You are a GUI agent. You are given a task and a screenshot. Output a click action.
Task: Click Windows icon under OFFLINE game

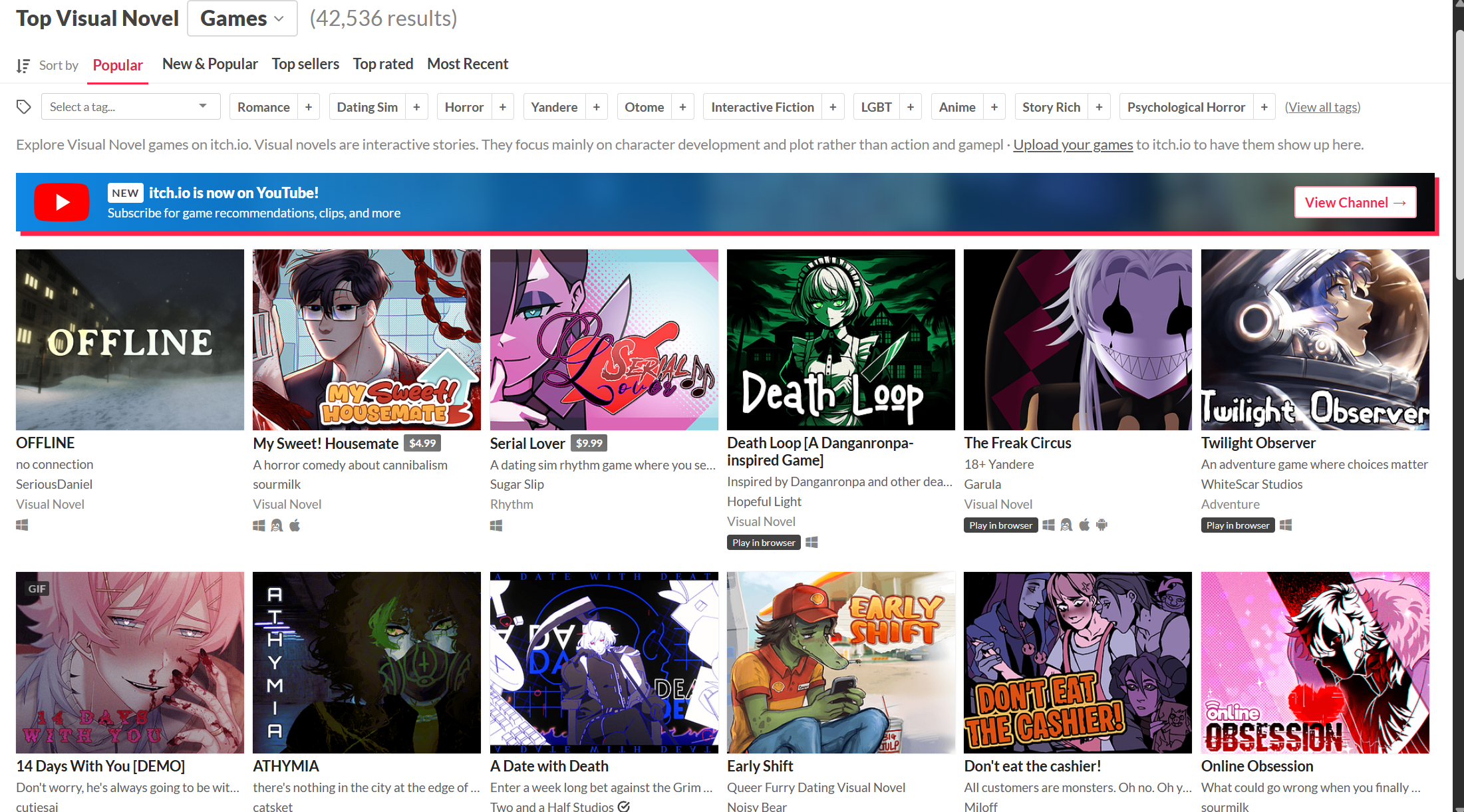pos(22,525)
